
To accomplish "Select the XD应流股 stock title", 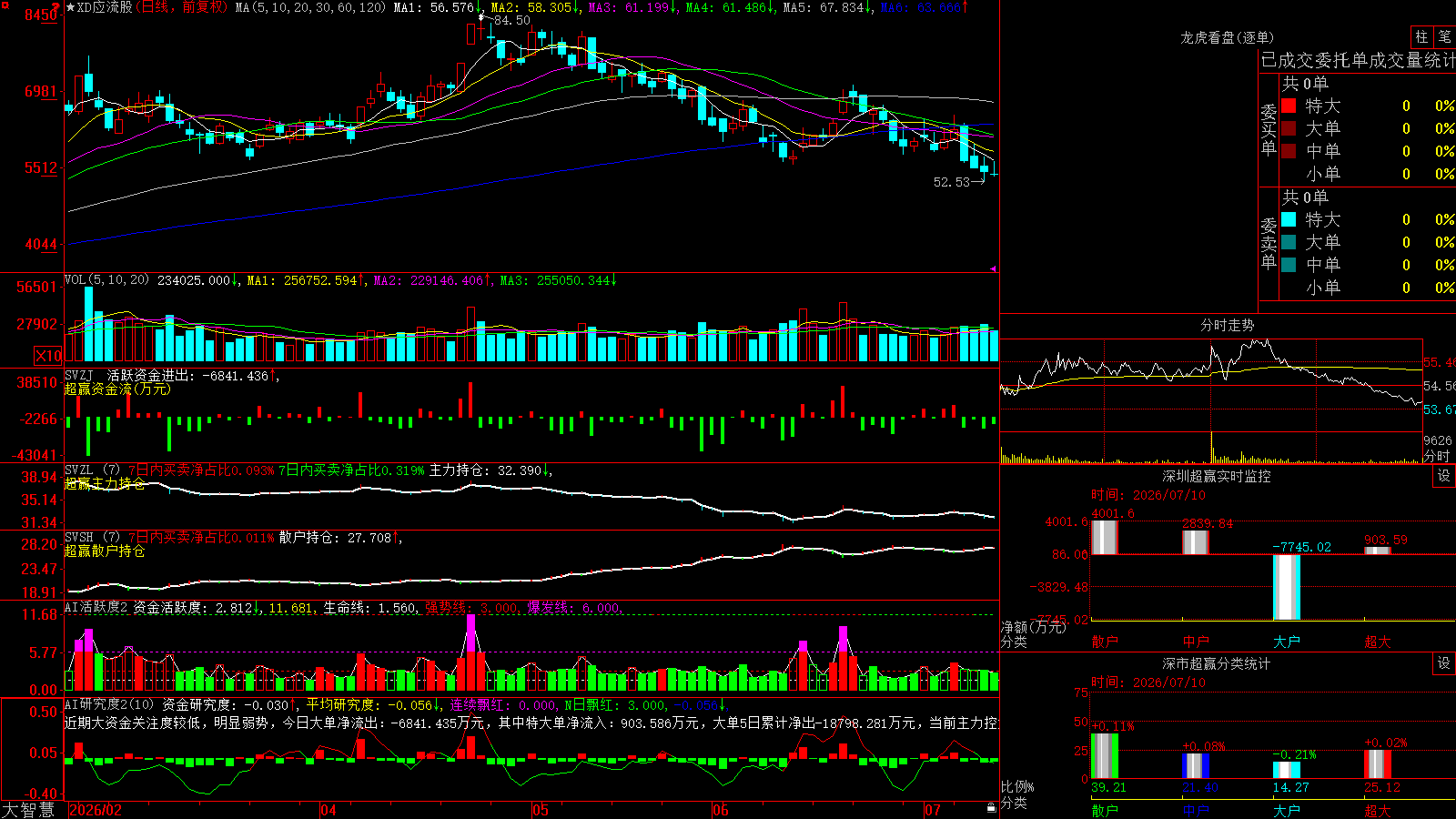I will pyautogui.click(x=105, y=7).
